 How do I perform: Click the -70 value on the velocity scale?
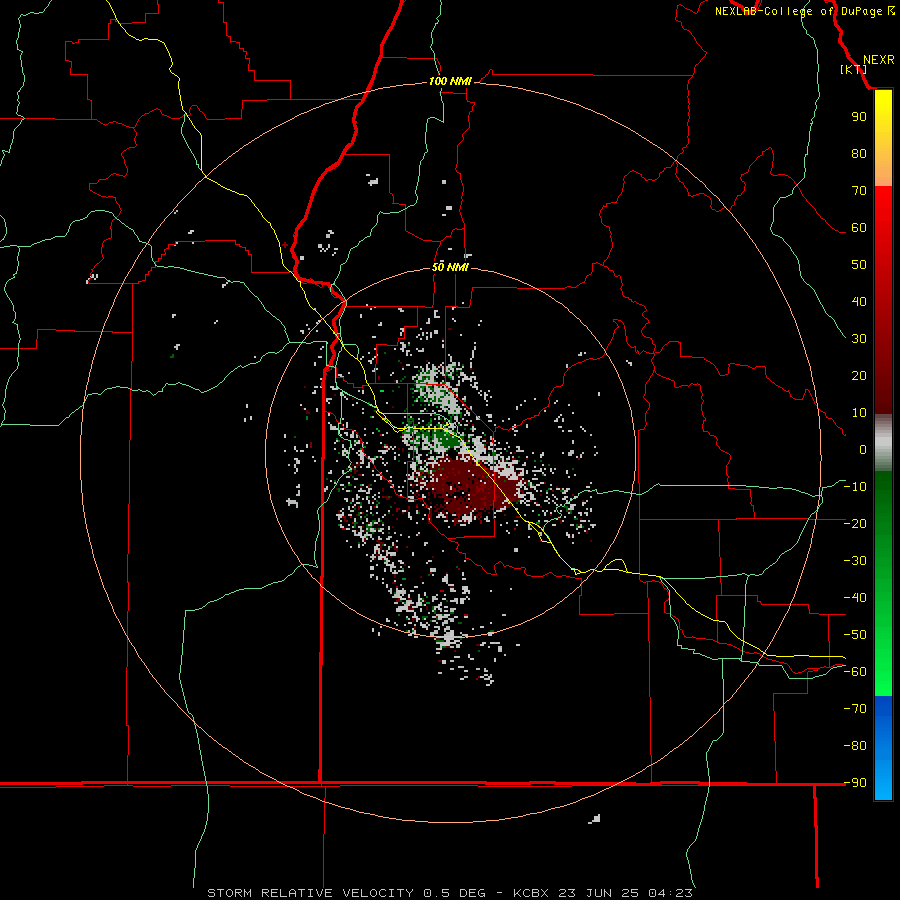855,709
